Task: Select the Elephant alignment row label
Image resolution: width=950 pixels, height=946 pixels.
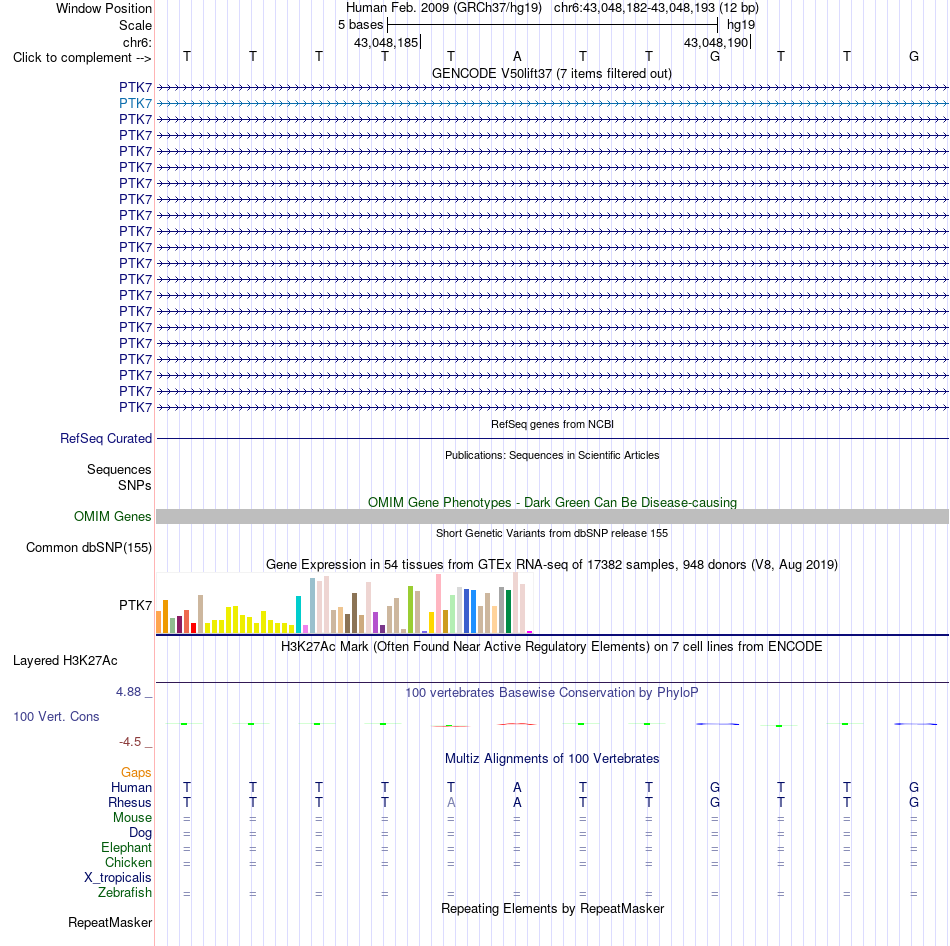Action: tap(126, 847)
